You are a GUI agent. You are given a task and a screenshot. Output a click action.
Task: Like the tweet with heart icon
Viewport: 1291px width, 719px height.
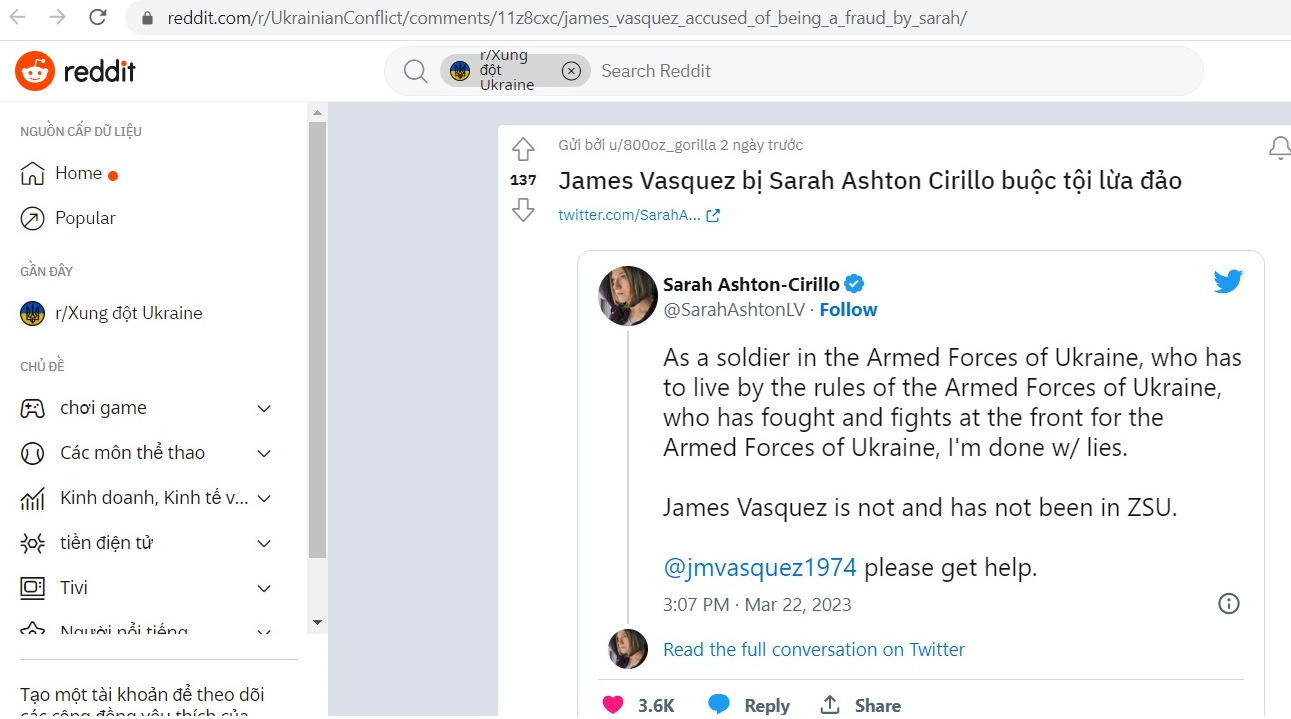coord(613,705)
